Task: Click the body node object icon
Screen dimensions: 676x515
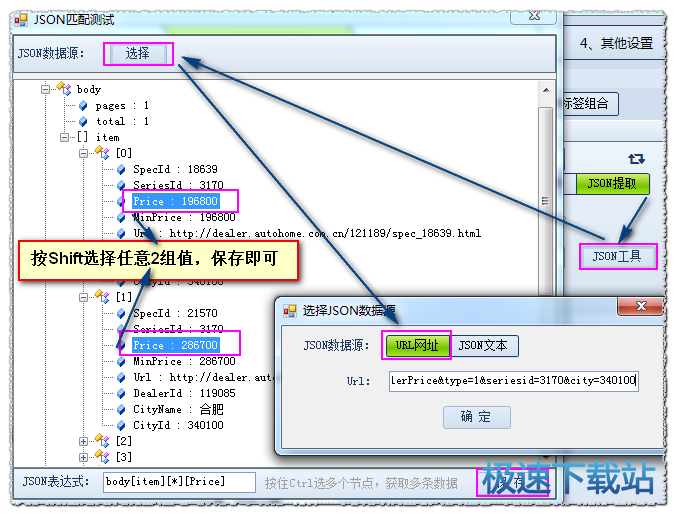Action: (65, 89)
